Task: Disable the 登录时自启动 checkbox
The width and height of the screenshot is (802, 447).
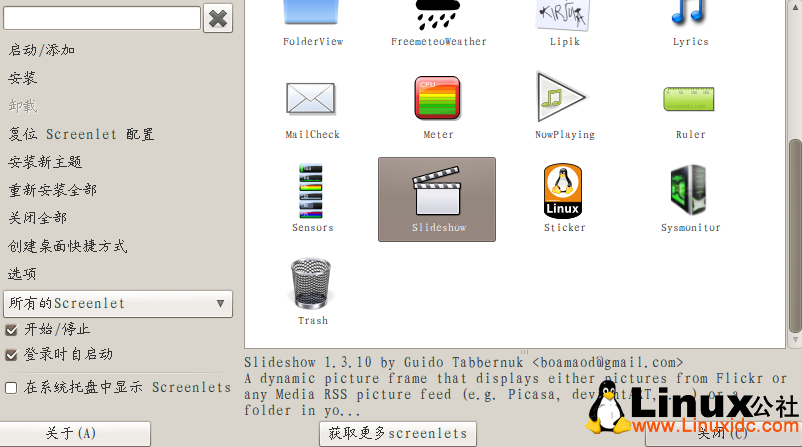Action: (x=12, y=354)
